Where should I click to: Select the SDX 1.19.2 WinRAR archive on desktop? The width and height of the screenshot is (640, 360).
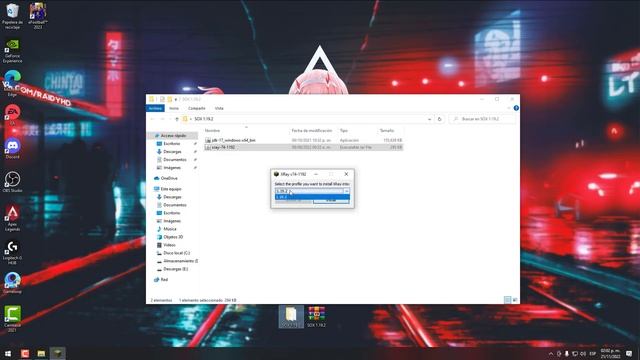[x=316, y=317]
